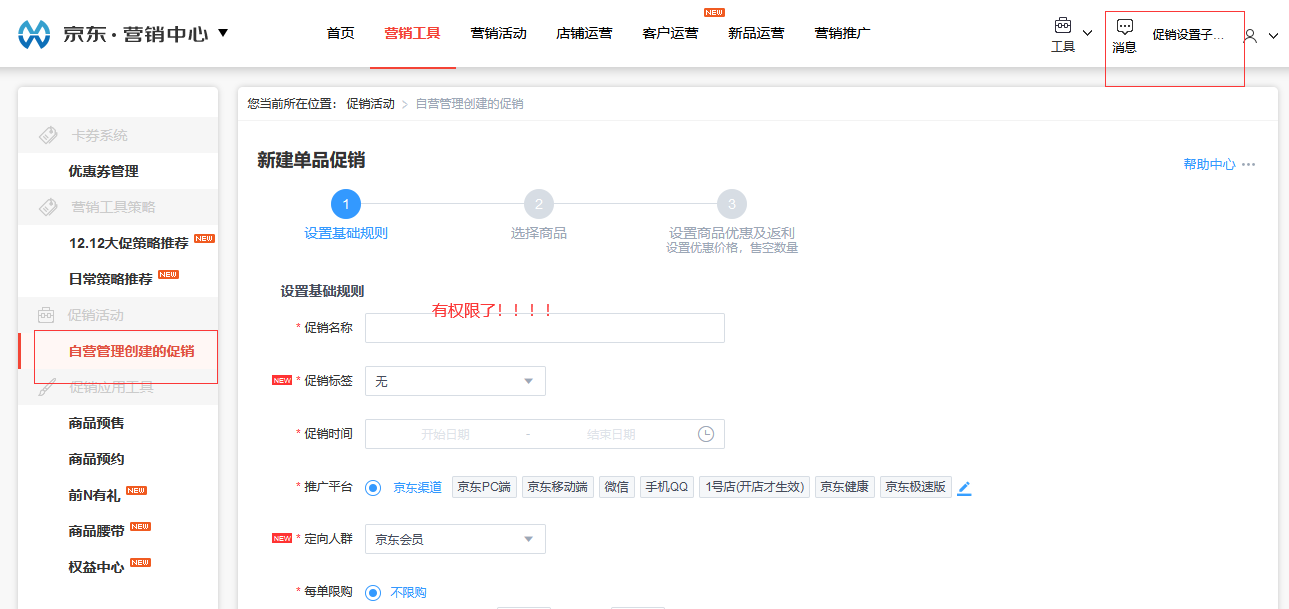The image size is (1289, 609).
Task: Open the 促销标签 dropdown showing 无
Action: [455, 381]
